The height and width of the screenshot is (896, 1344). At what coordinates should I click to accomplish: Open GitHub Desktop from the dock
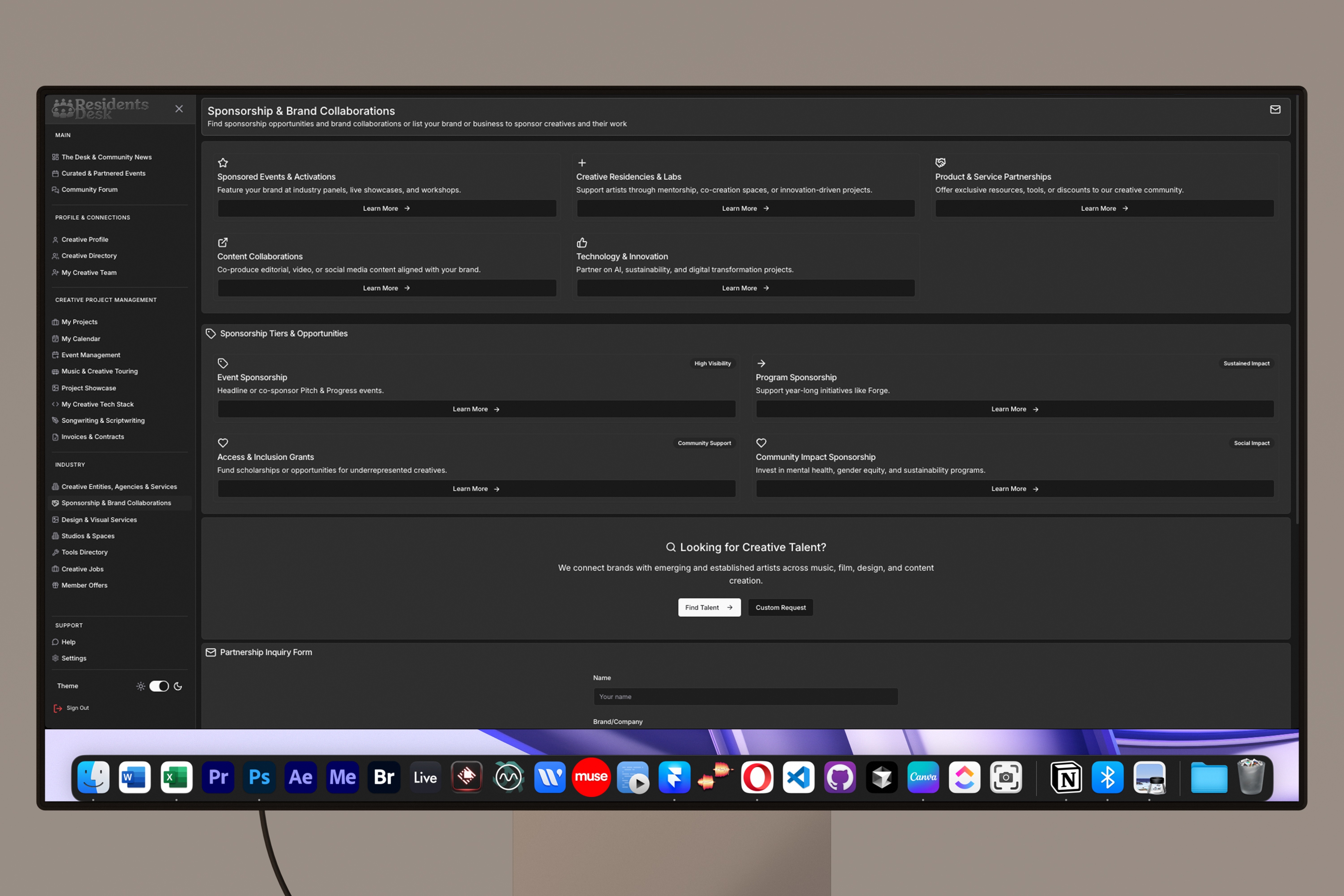point(840,777)
